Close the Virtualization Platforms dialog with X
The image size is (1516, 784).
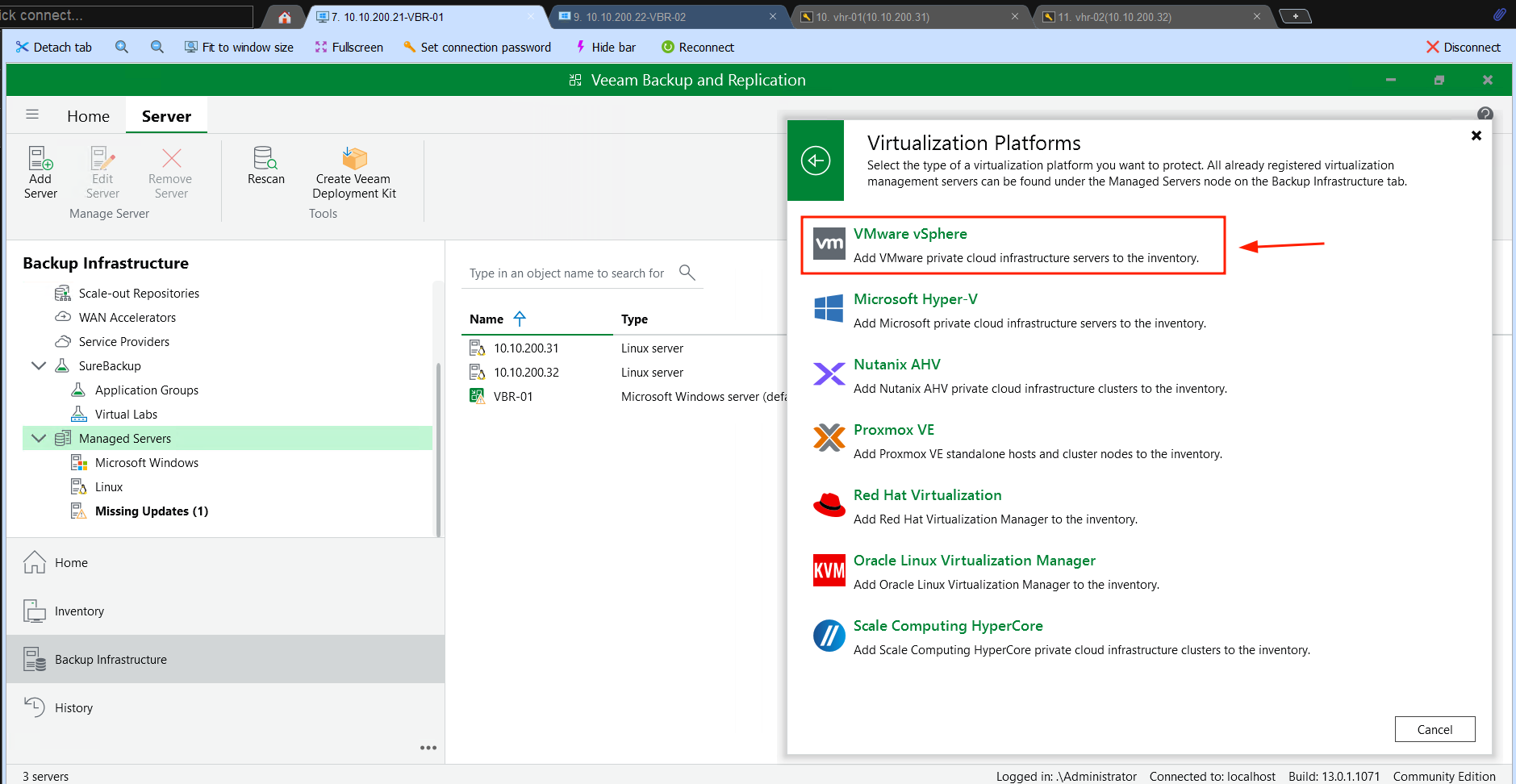(x=1476, y=136)
